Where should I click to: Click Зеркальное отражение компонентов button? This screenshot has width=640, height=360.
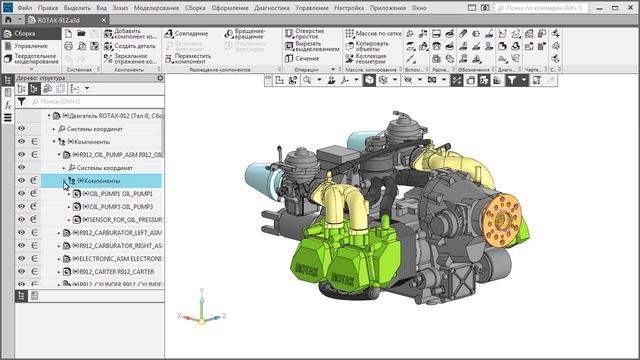point(131,58)
